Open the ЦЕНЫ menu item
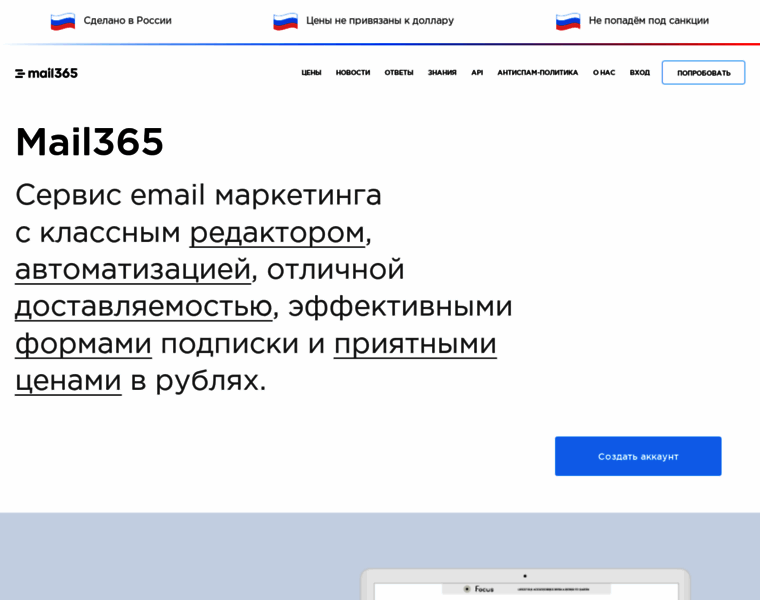This screenshot has width=760, height=600. [x=311, y=73]
